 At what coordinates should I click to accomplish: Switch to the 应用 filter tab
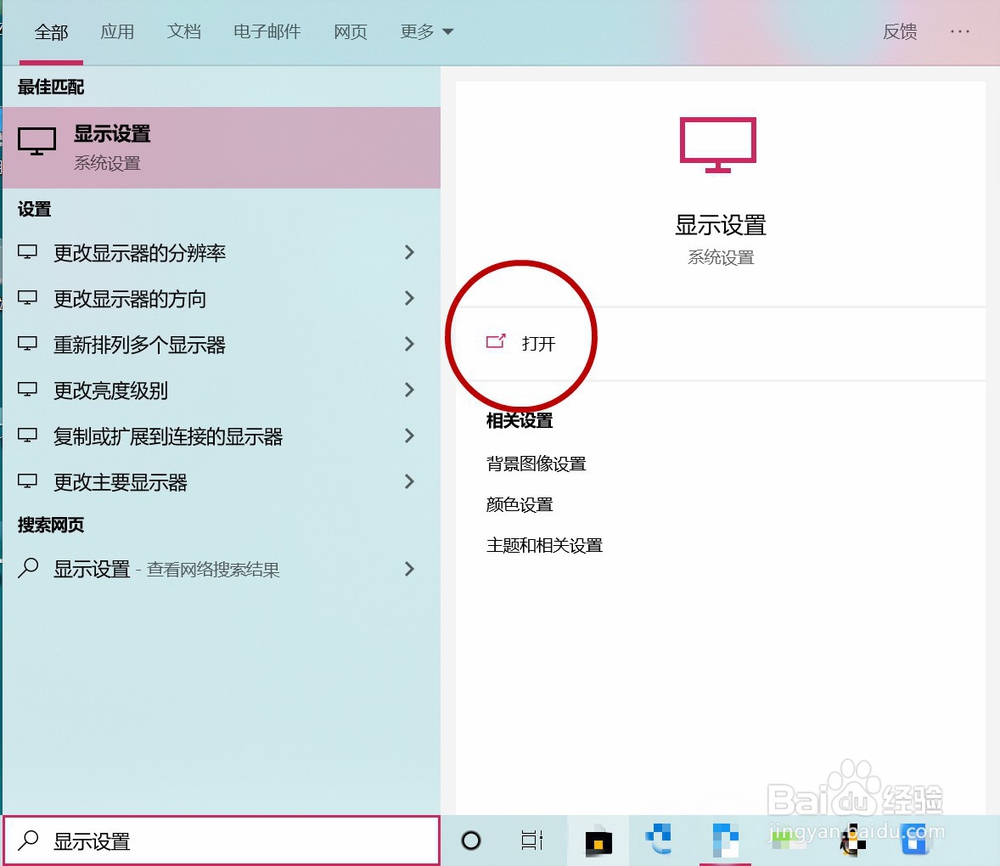click(118, 31)
